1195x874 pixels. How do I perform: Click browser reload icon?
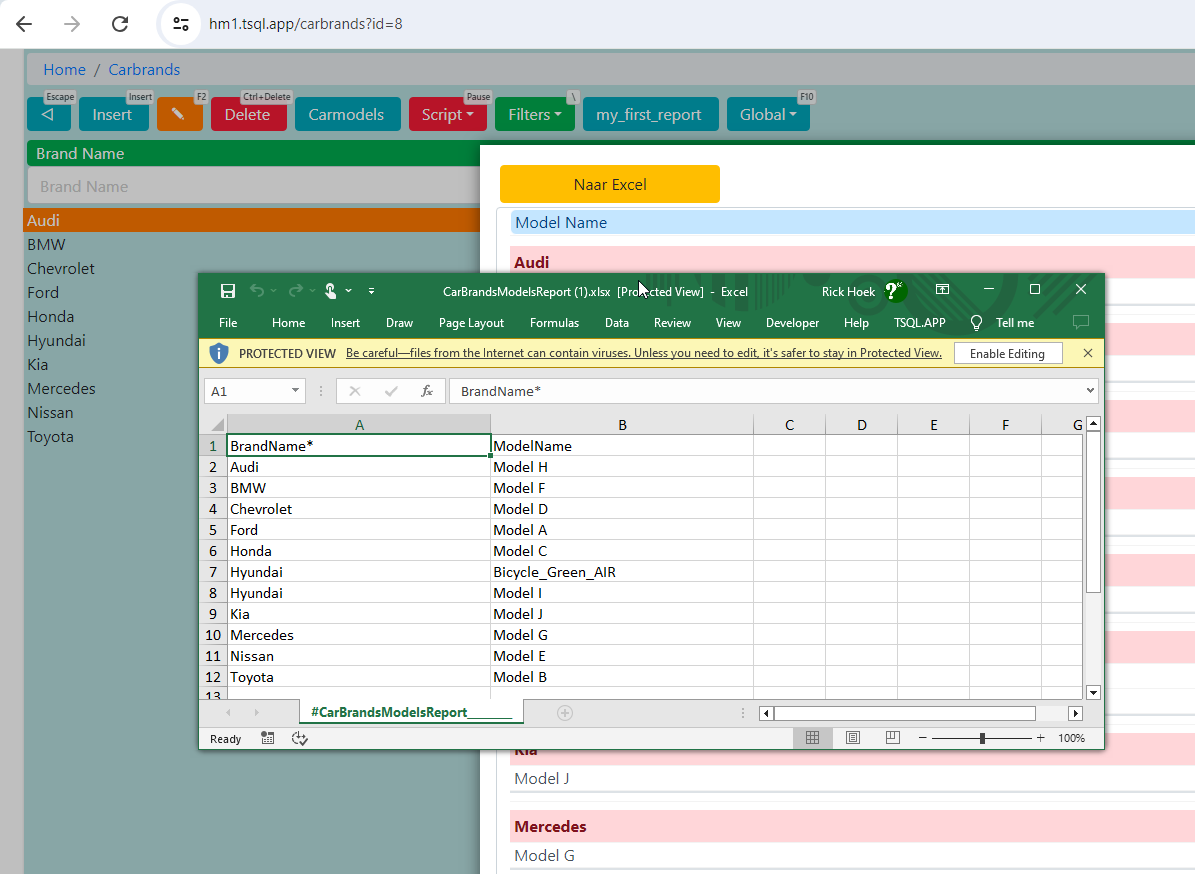(120, 24)
